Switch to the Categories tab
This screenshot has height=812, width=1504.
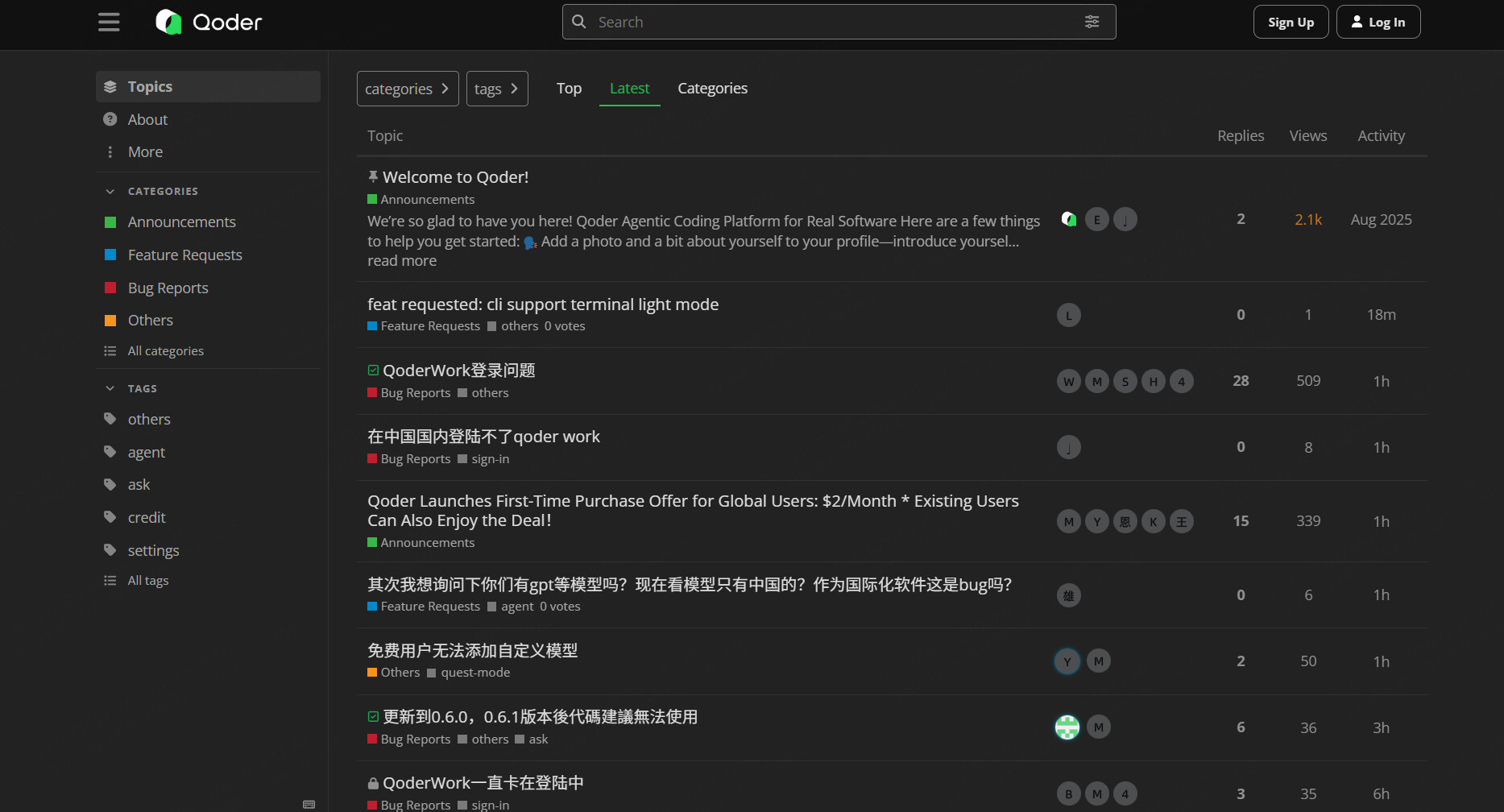(712, 89)
